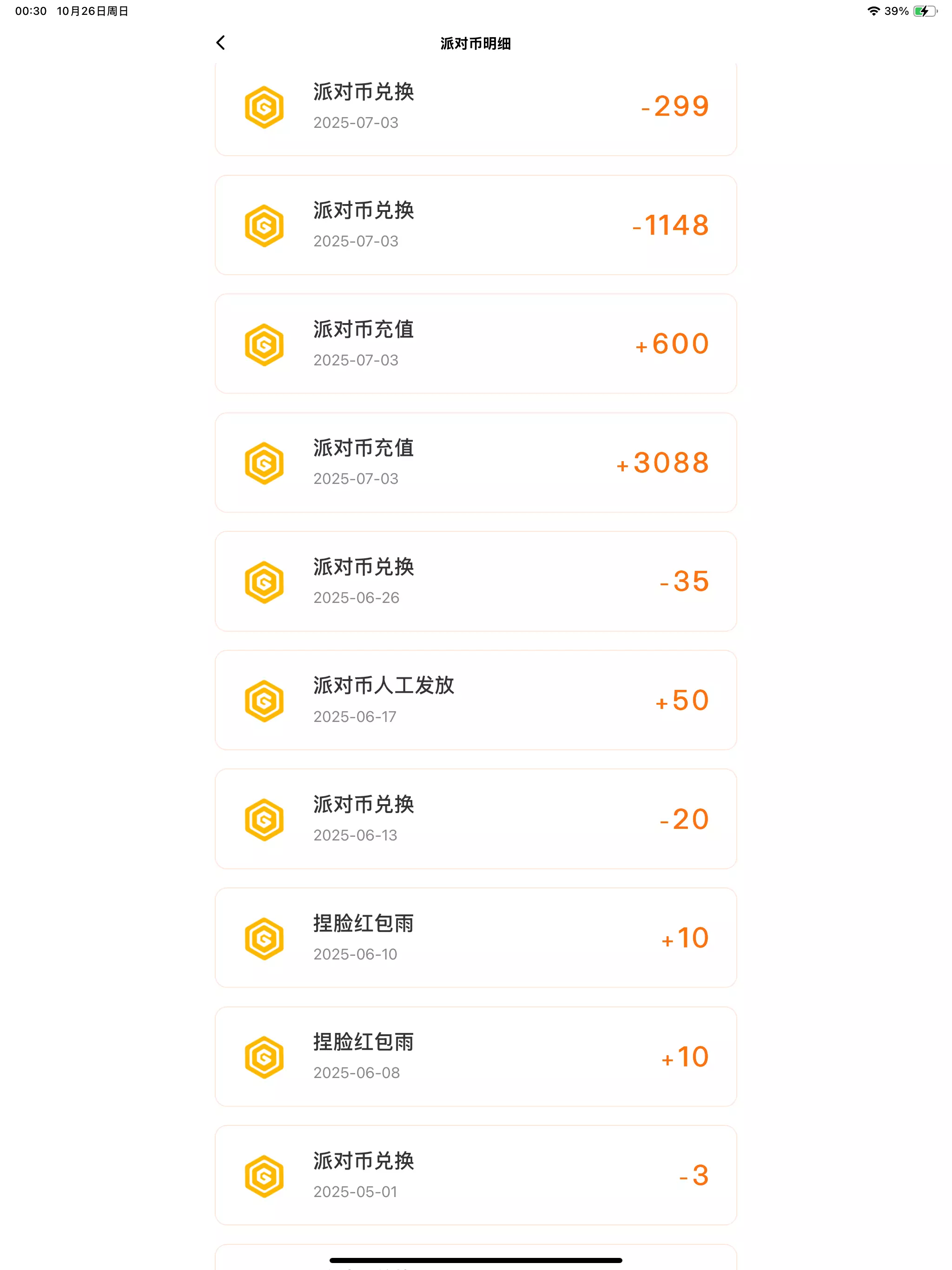Select the 捏脸红包雨 entry dated 2025-06-08
This screenshot has width=952, height=1270.
pyautogui.click(x=476, y=1057)
